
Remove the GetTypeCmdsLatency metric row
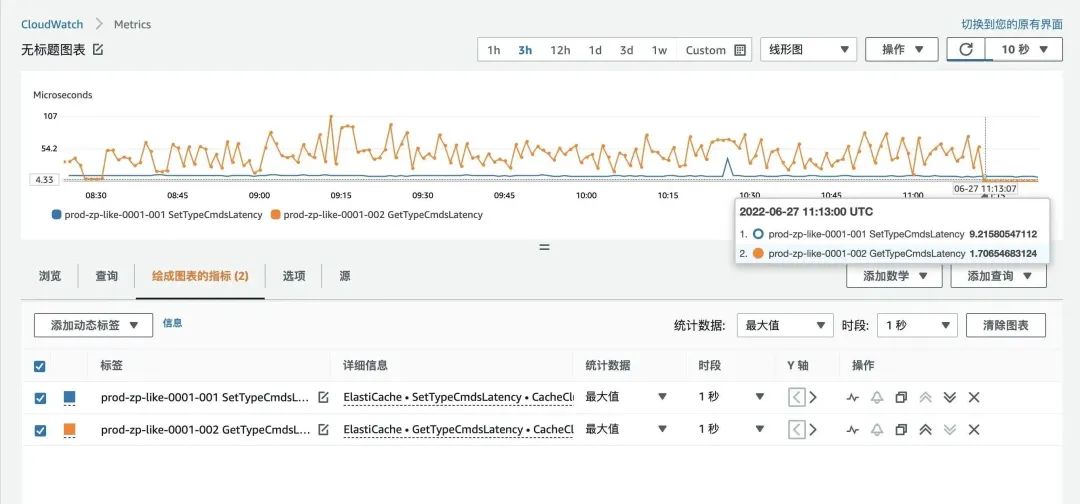(x=974, y=430)
